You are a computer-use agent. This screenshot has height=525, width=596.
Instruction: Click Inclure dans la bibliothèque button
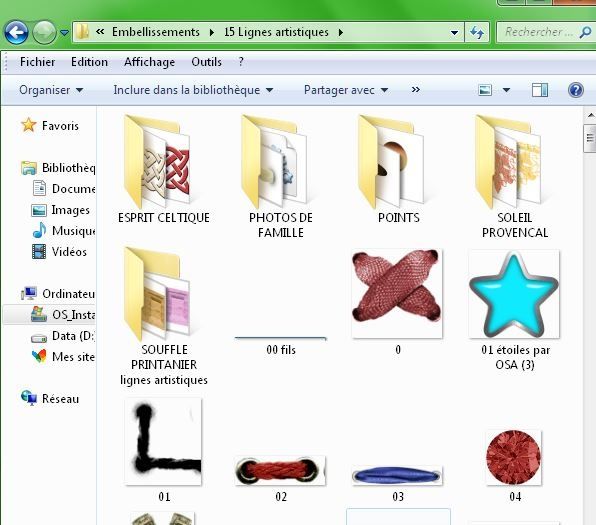[193, 90]
